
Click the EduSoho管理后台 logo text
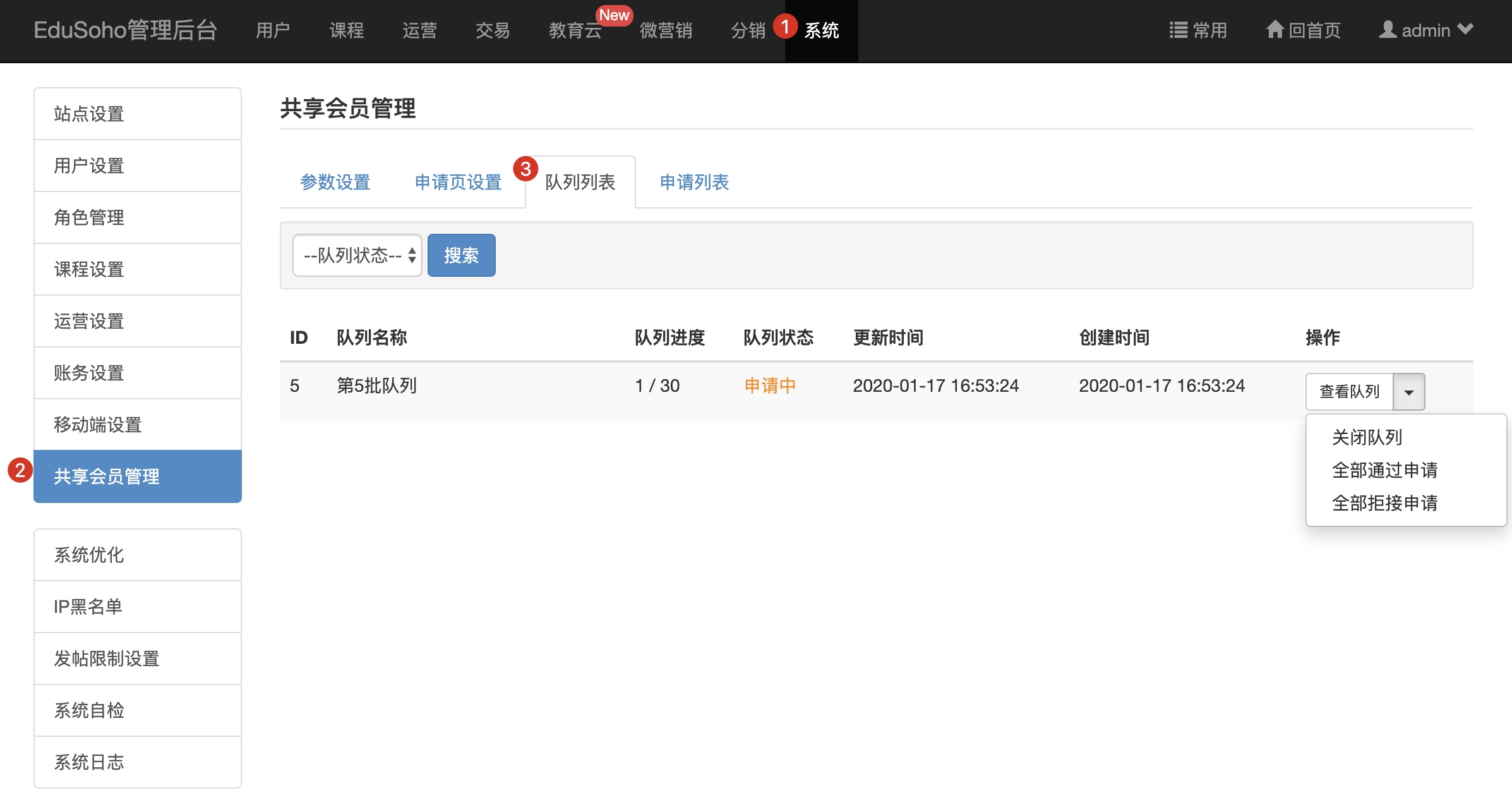(x=125, y=30)
